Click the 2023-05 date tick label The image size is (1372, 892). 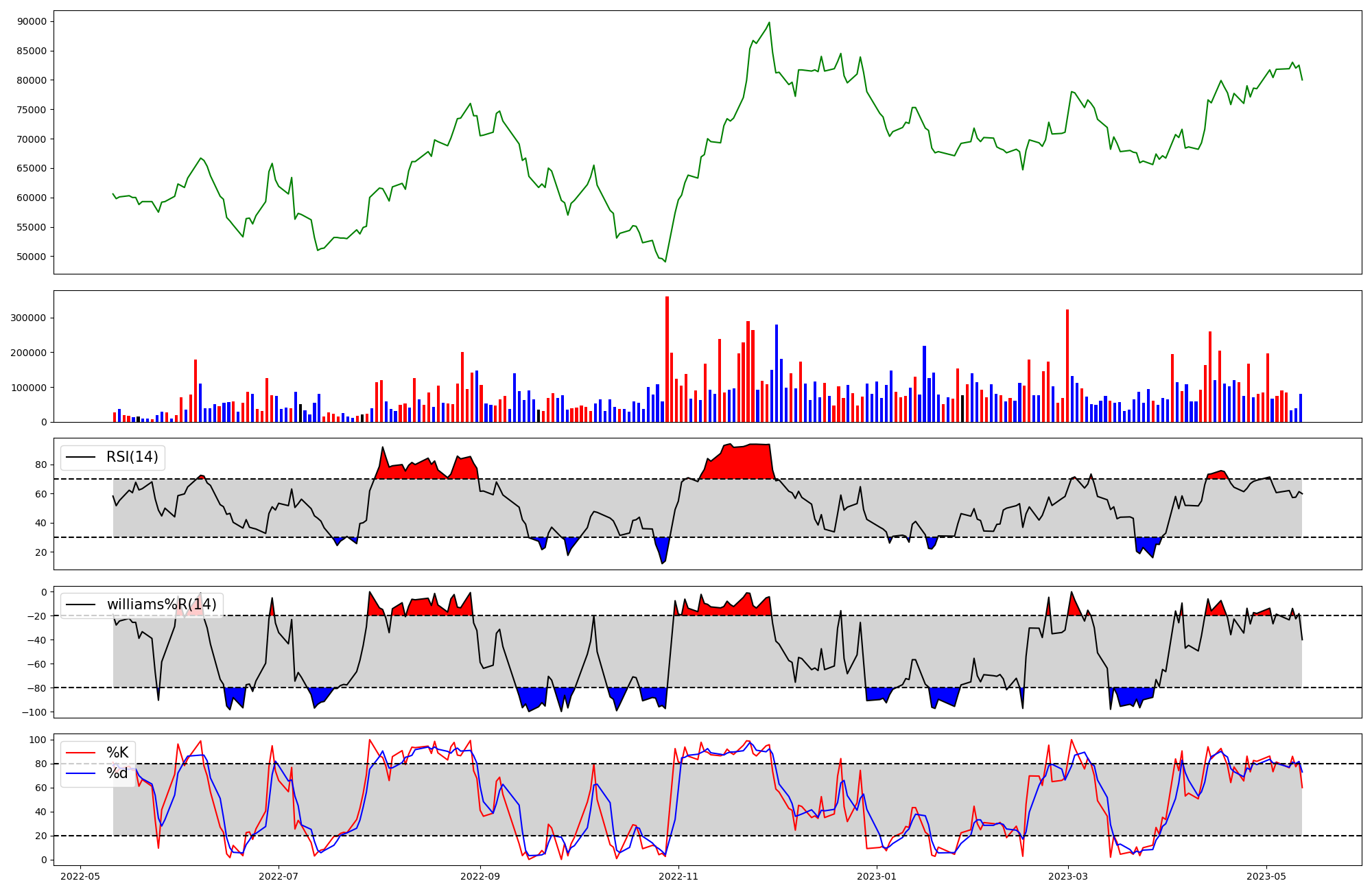[1266, 876]
